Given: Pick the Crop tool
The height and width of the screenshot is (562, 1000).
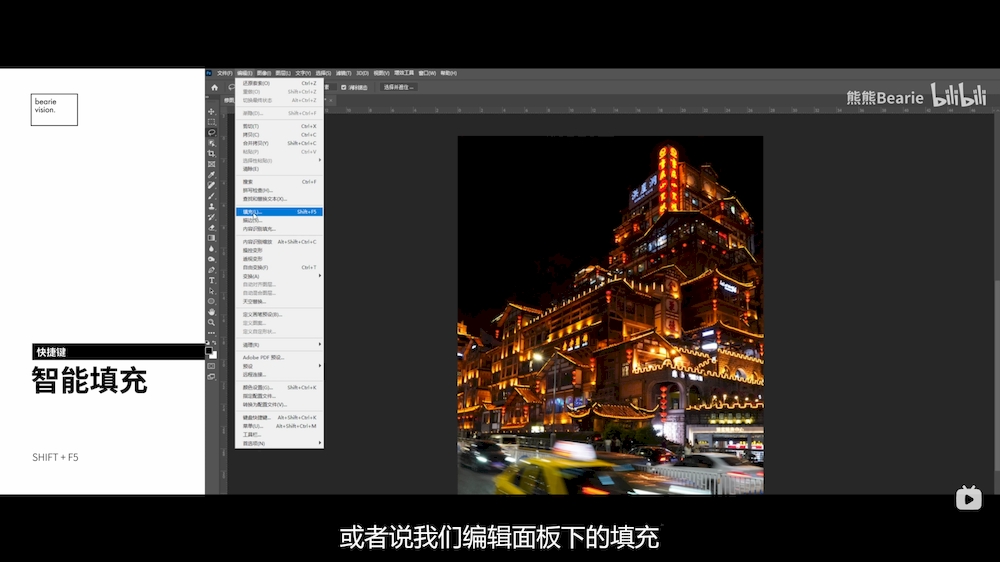Looking at the screenshot, I should click(212, 153).
